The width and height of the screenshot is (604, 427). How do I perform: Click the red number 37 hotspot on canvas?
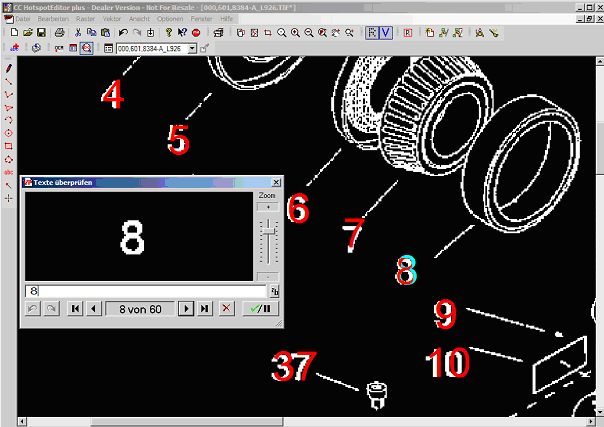(x=294, y=366)
